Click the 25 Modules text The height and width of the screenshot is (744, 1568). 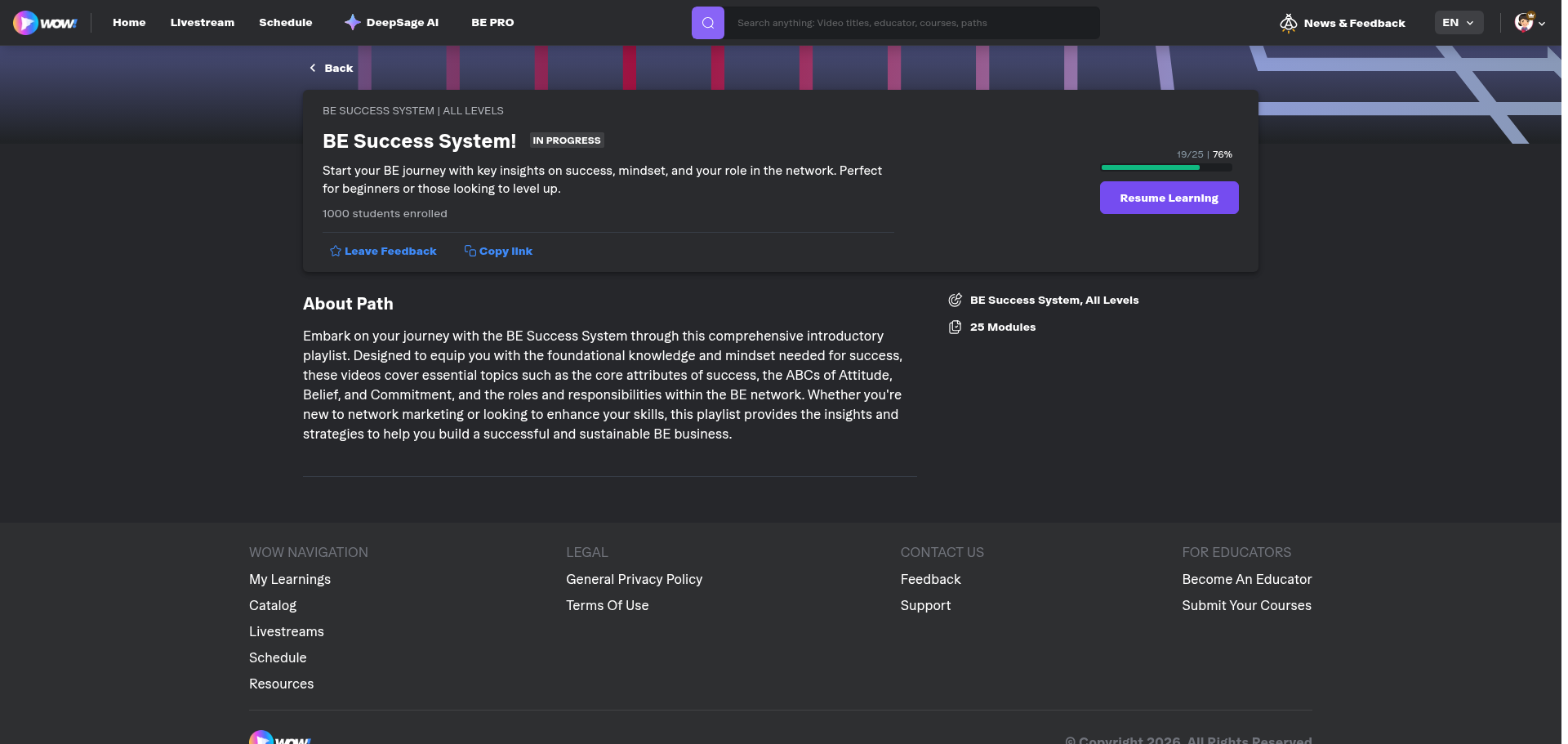tap(1003, 327)
